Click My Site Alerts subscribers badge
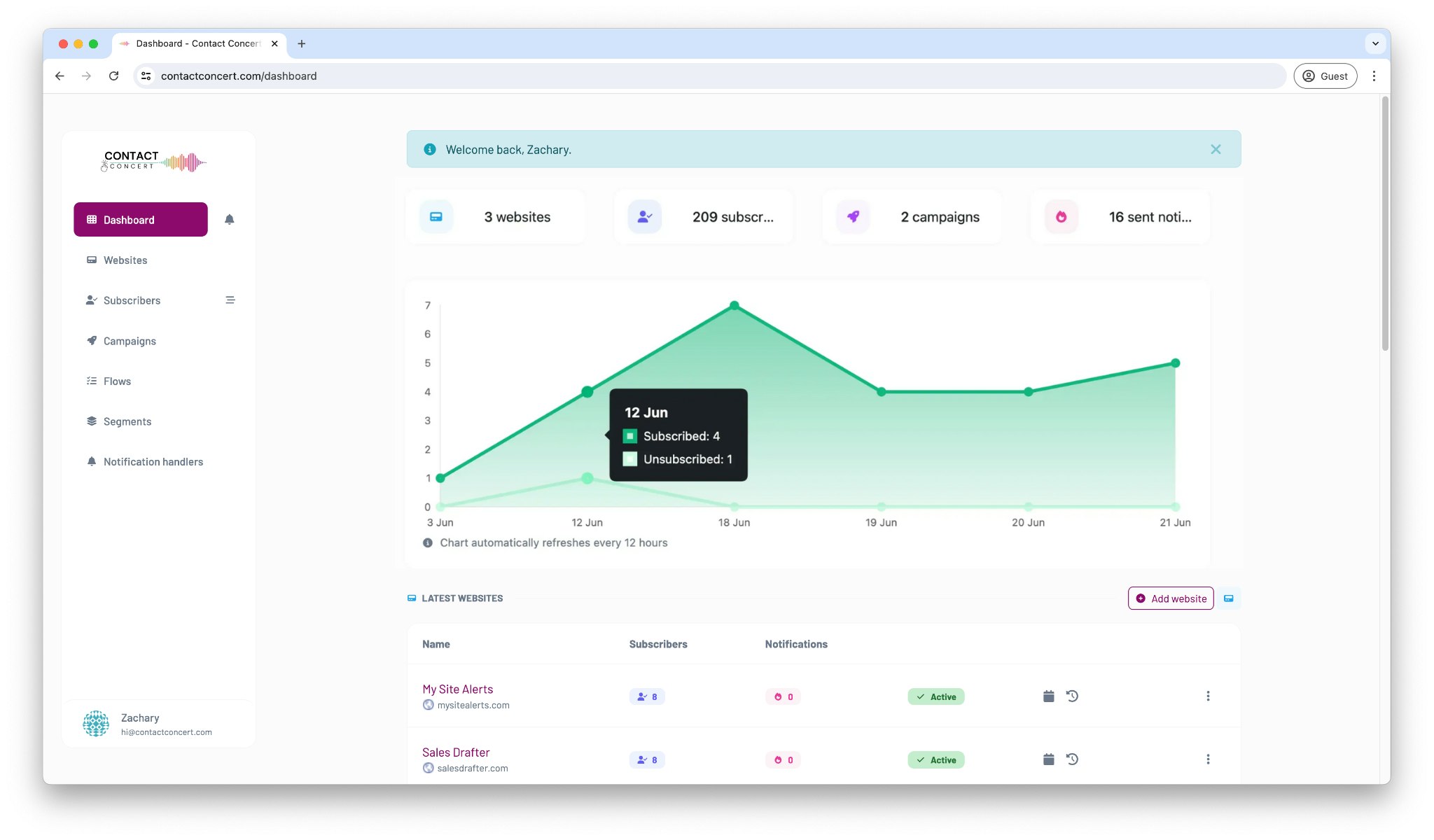This screenshot has height=840, width=1434. [x=647, y=696]
